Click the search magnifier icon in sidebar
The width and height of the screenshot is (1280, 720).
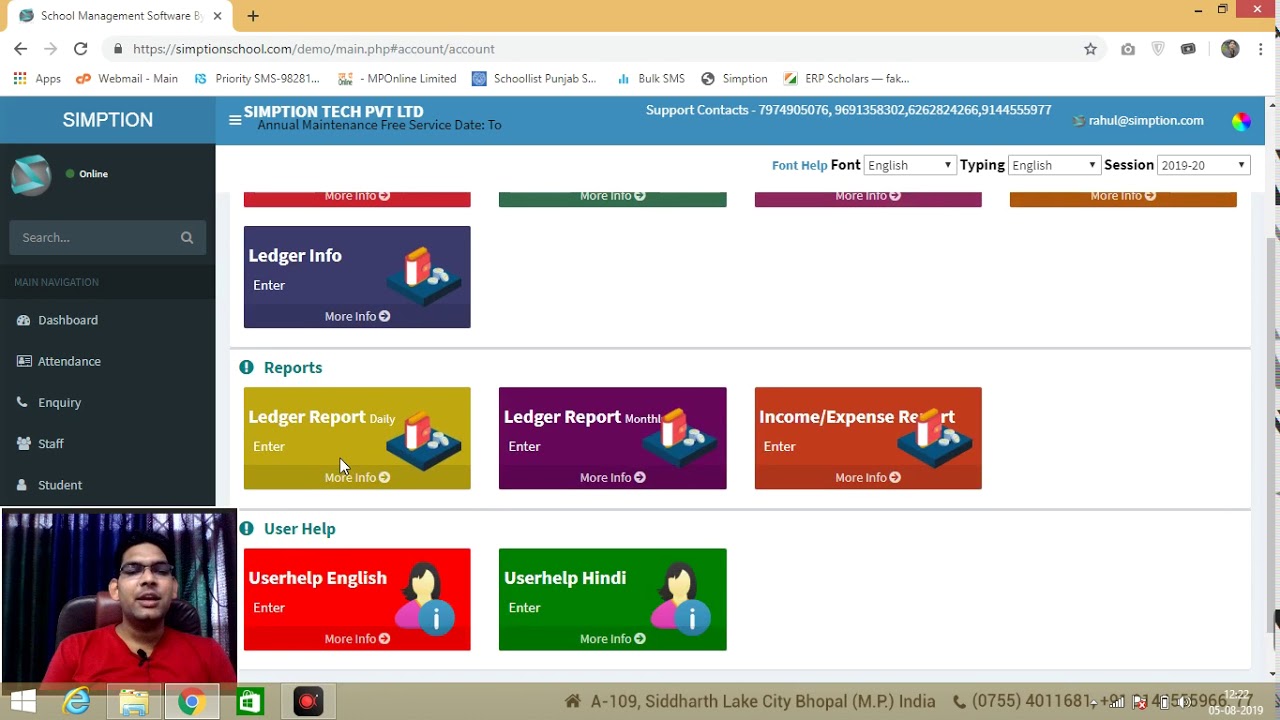coord(187,238)
